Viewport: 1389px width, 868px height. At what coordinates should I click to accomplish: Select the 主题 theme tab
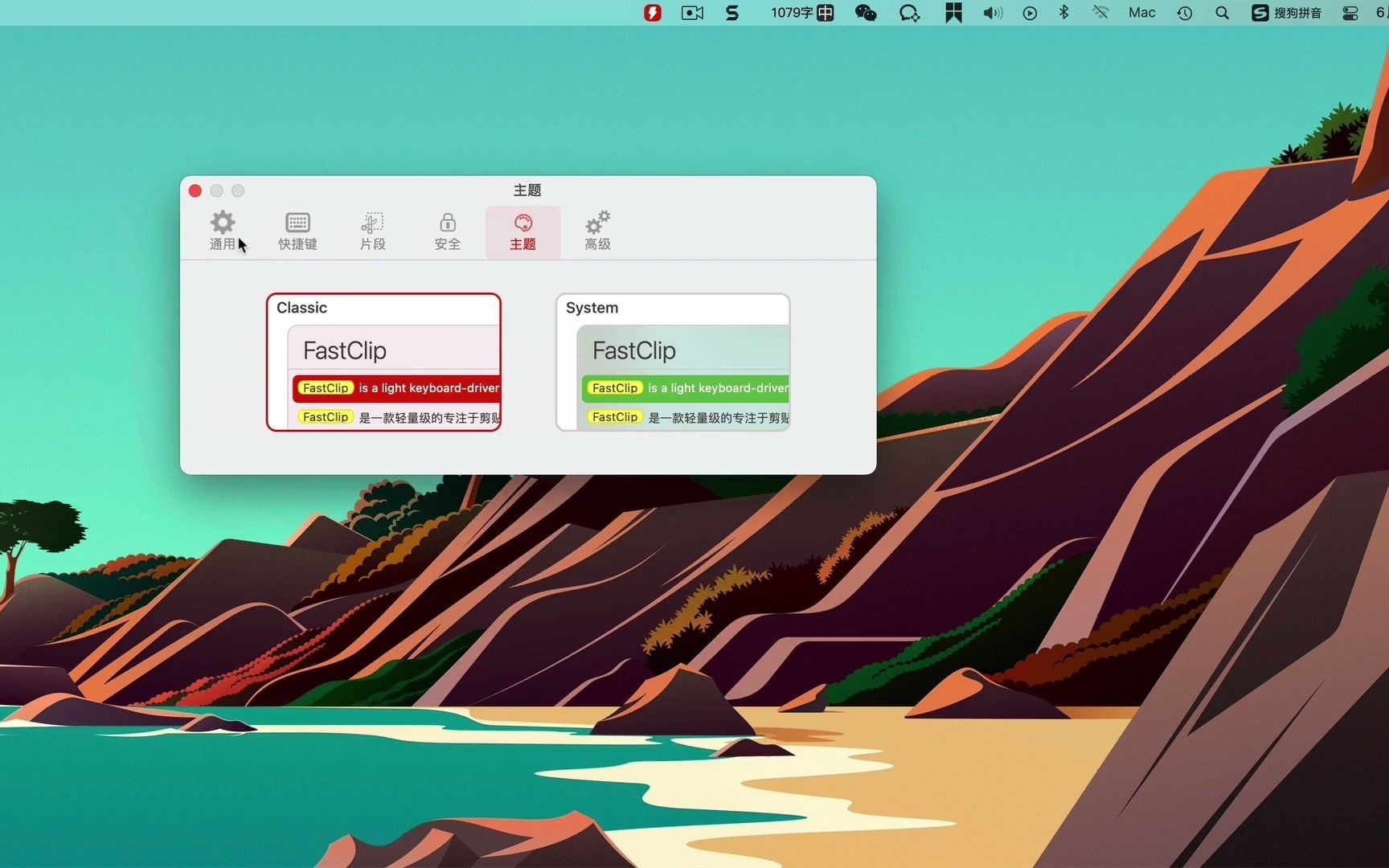click(x=522, y=231)
